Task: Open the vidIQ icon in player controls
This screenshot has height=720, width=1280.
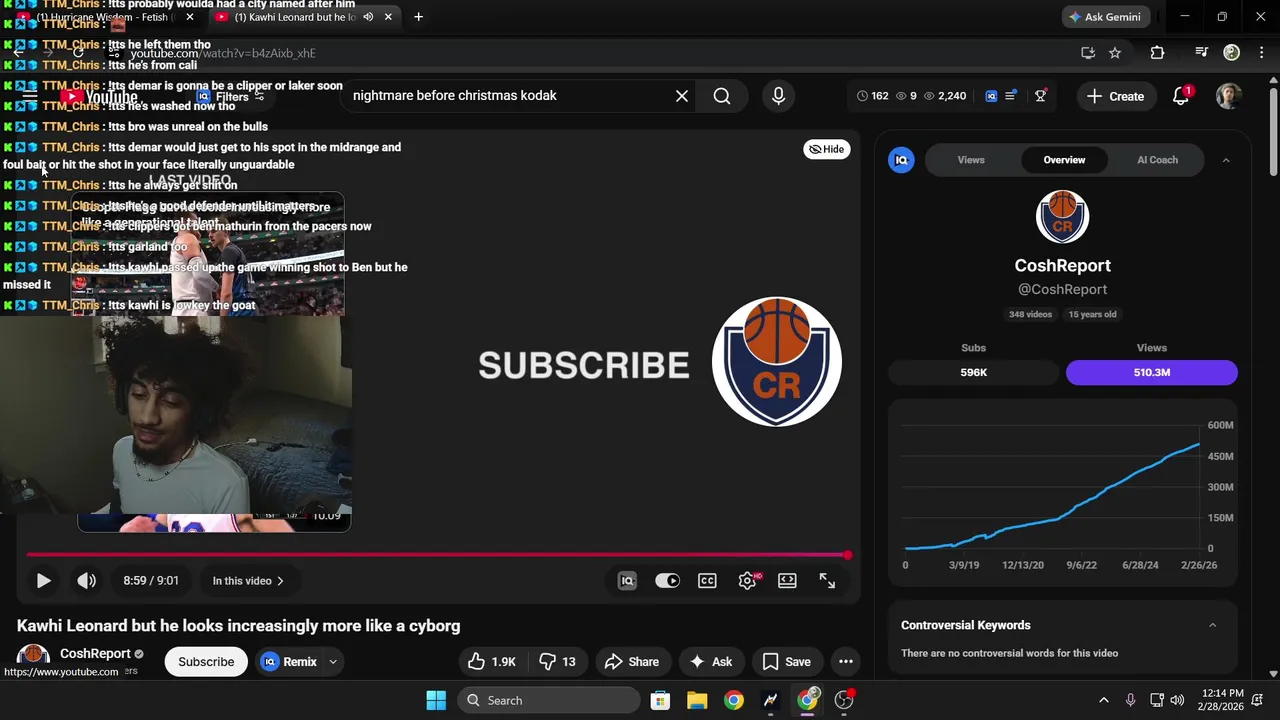Action: click(627, 580)
